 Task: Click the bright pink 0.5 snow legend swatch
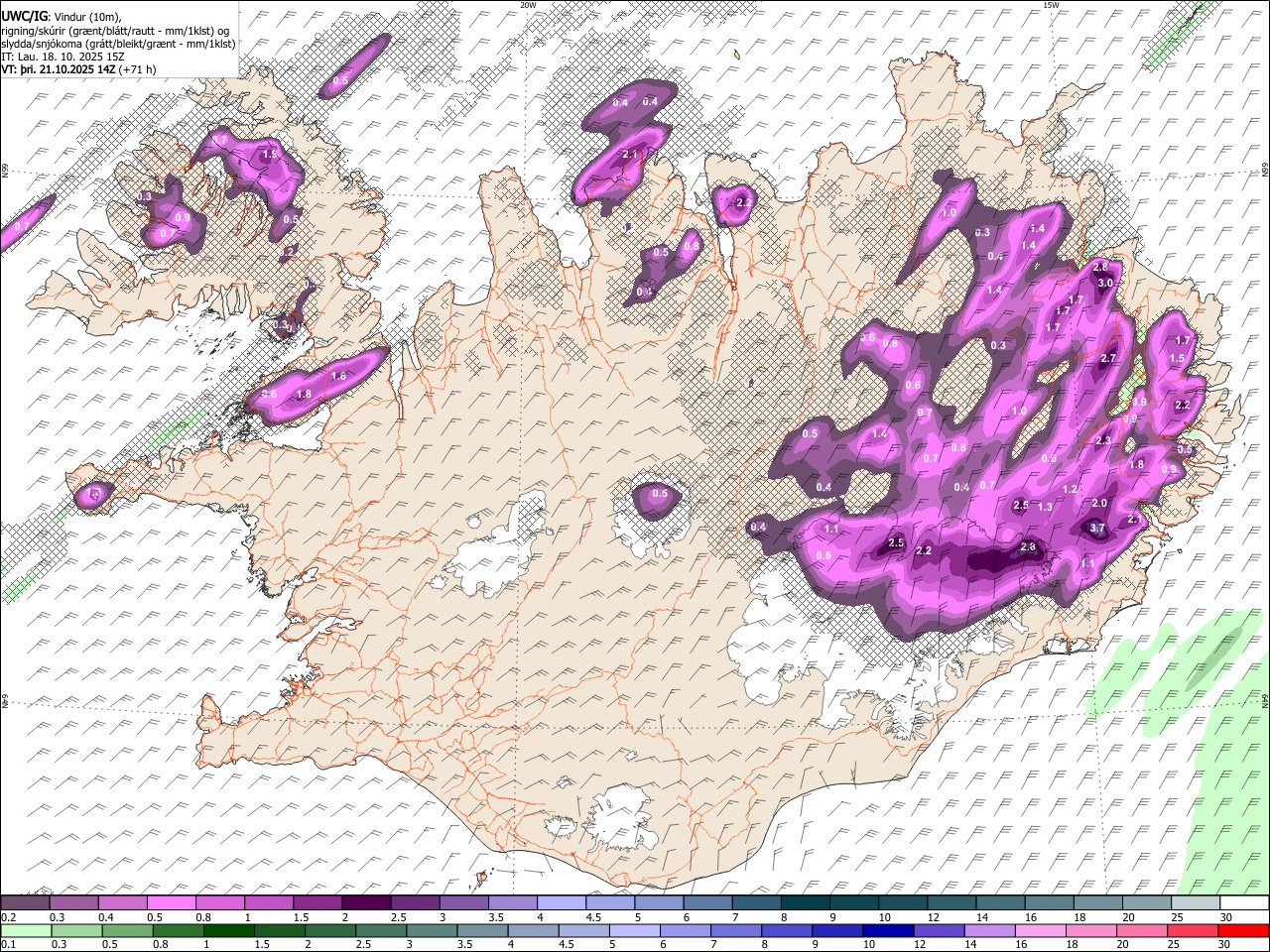click(x=171, y=902)
